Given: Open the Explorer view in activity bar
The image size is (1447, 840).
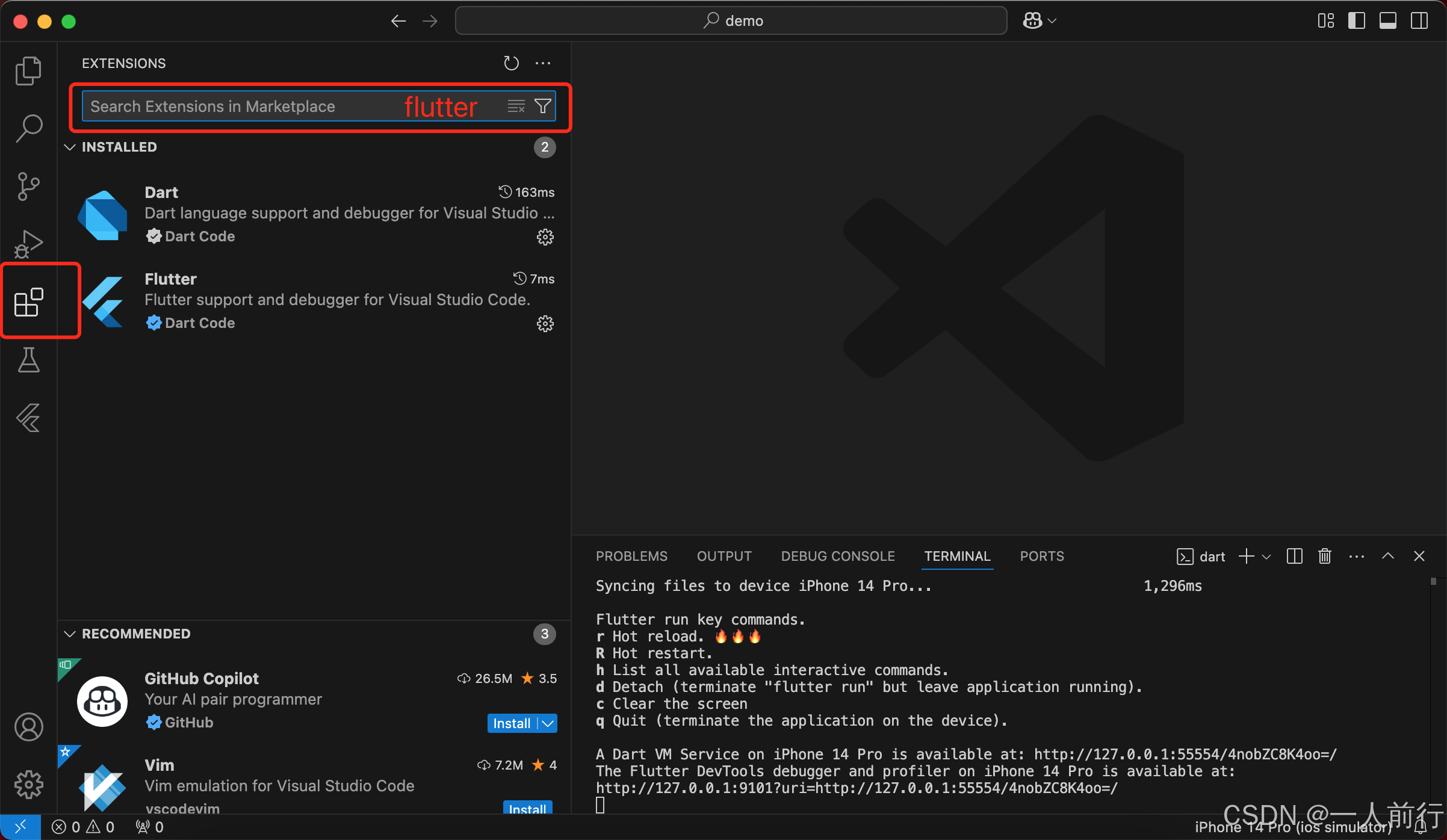Looking at the screenshot, I should pyautogui.click(x=28, y=71).
